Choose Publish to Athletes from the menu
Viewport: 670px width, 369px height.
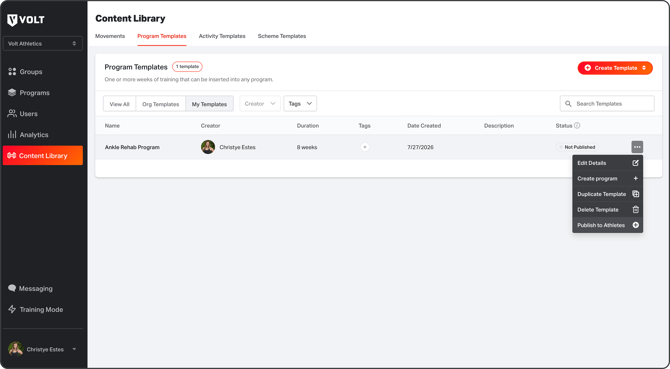point(608,225)
